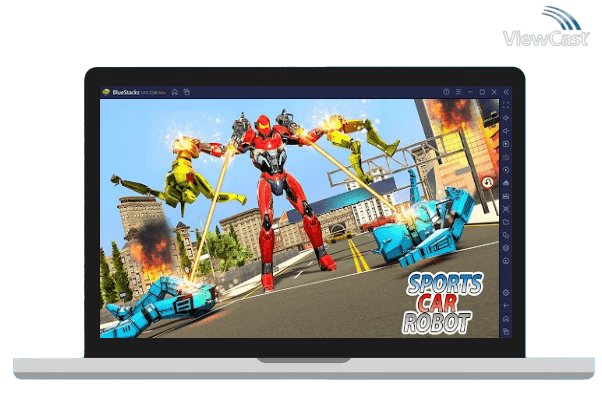Screen dimensions: 602x414
Task: Open the multi-instance manager cube icon
Action: pyautogui.click(x=506, y=248)
